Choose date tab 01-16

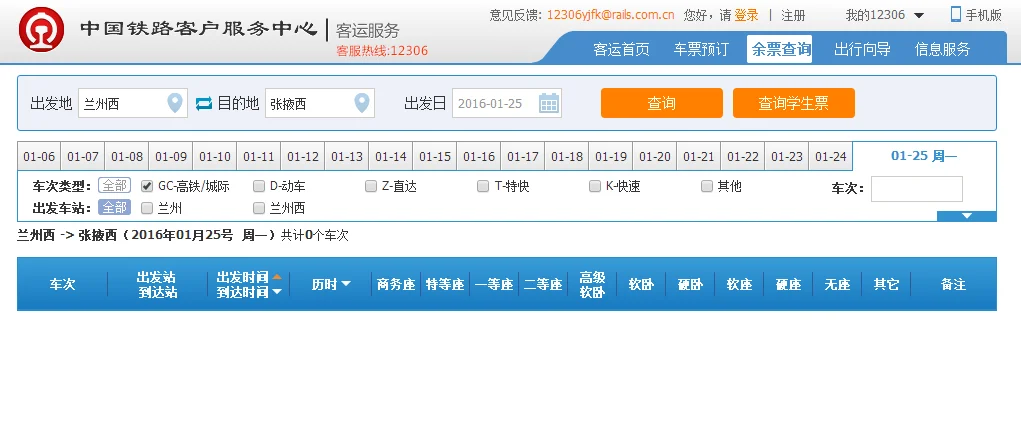pos(479,156)
